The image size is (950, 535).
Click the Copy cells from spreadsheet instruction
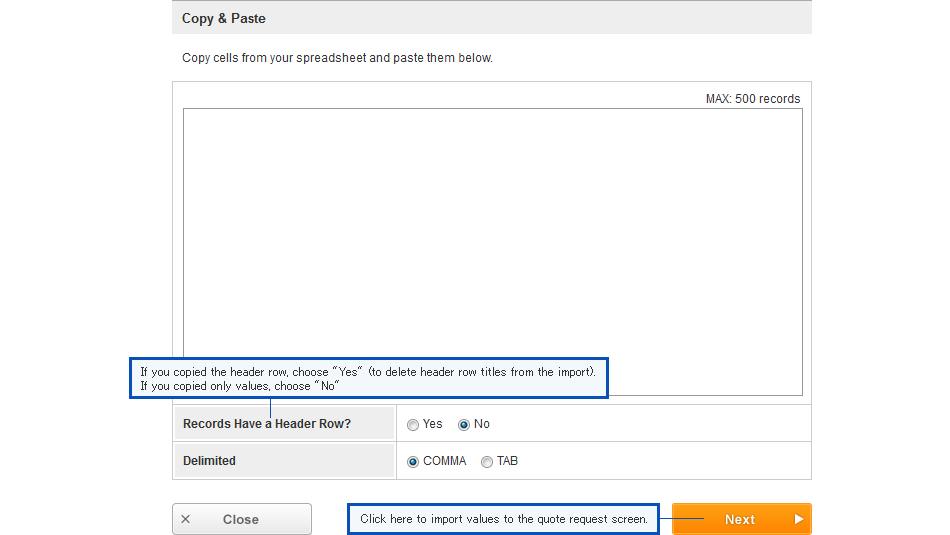point(337,58)
